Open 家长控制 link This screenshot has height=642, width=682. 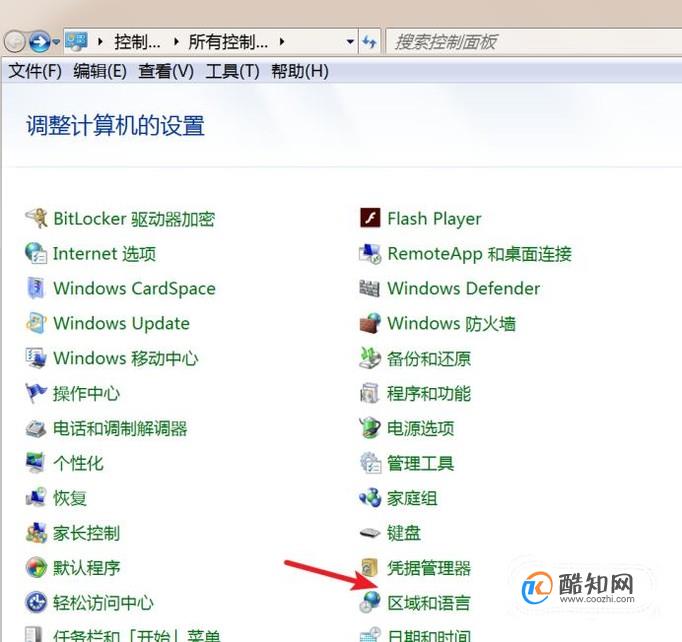point(87,533)
